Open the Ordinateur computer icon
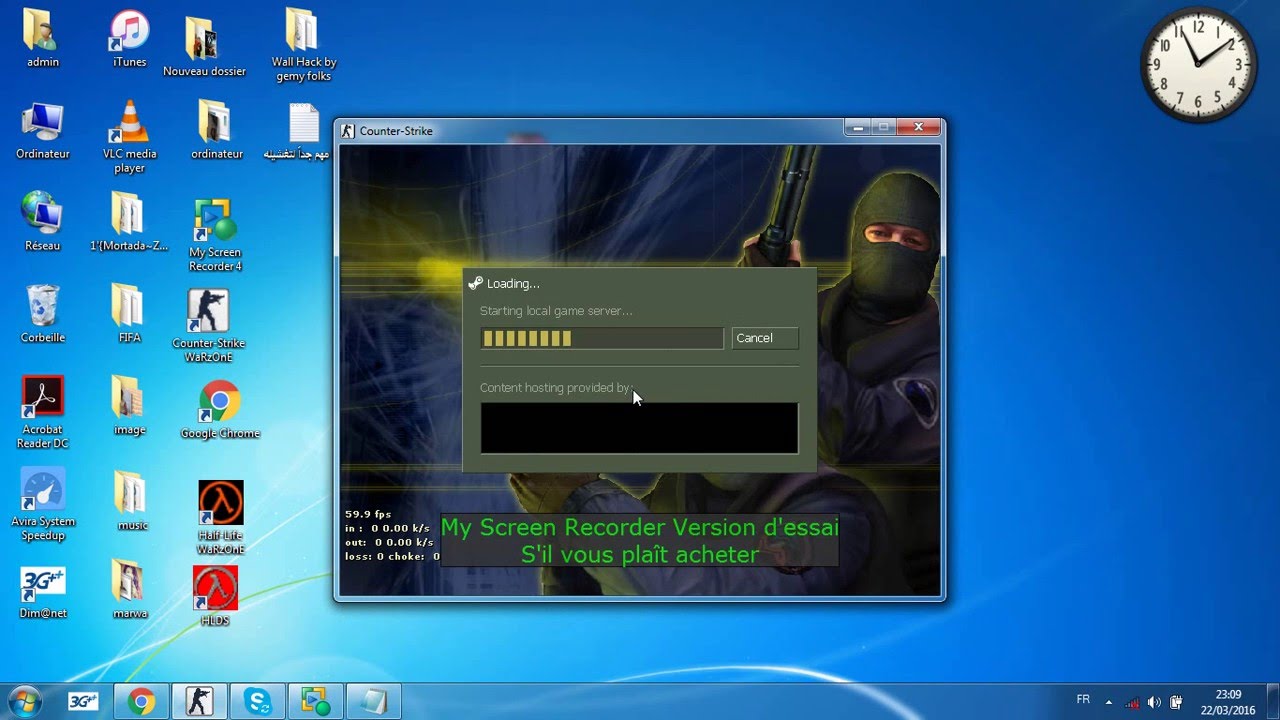Viewport: 1280px width, 720px height. tap(43, 131)
